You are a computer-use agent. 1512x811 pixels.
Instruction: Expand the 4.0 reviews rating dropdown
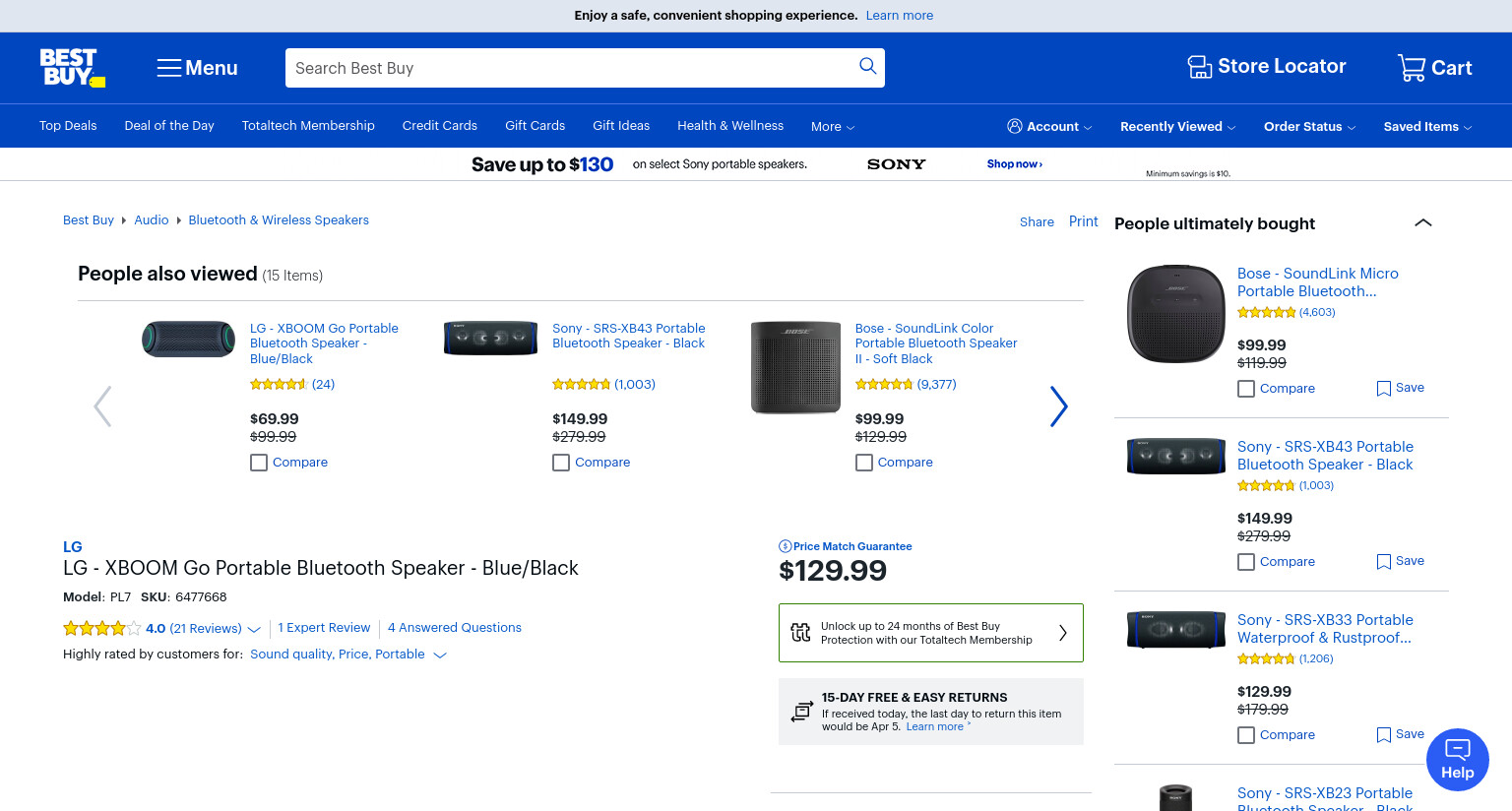coord(254,629)
